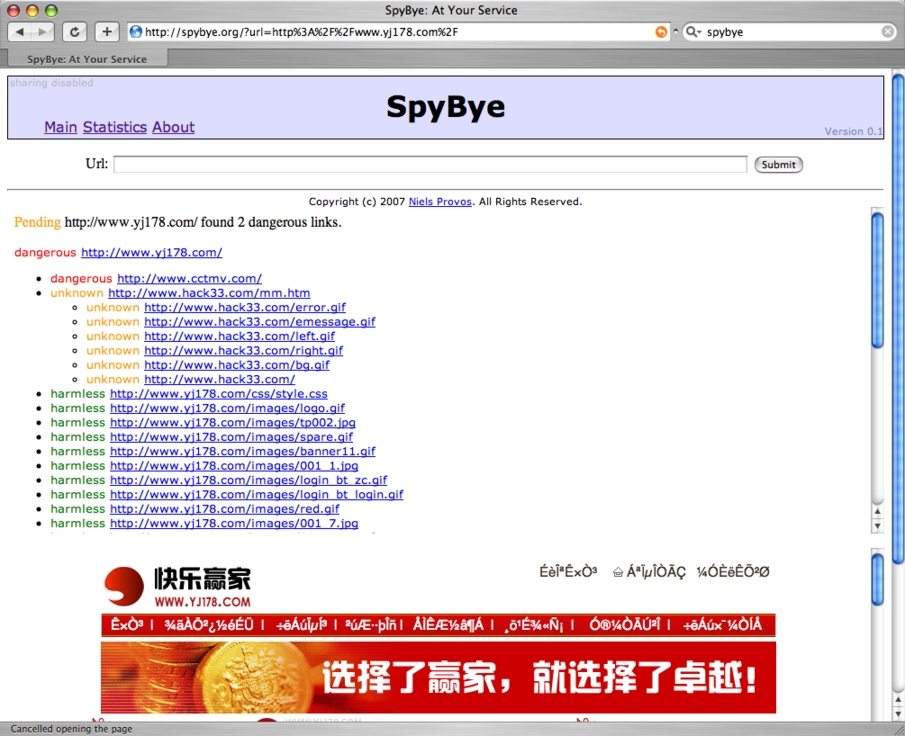Open the yj178.com/images/banner11.gif link
Viewport: 905px width, 736px height.
point(242,451)
